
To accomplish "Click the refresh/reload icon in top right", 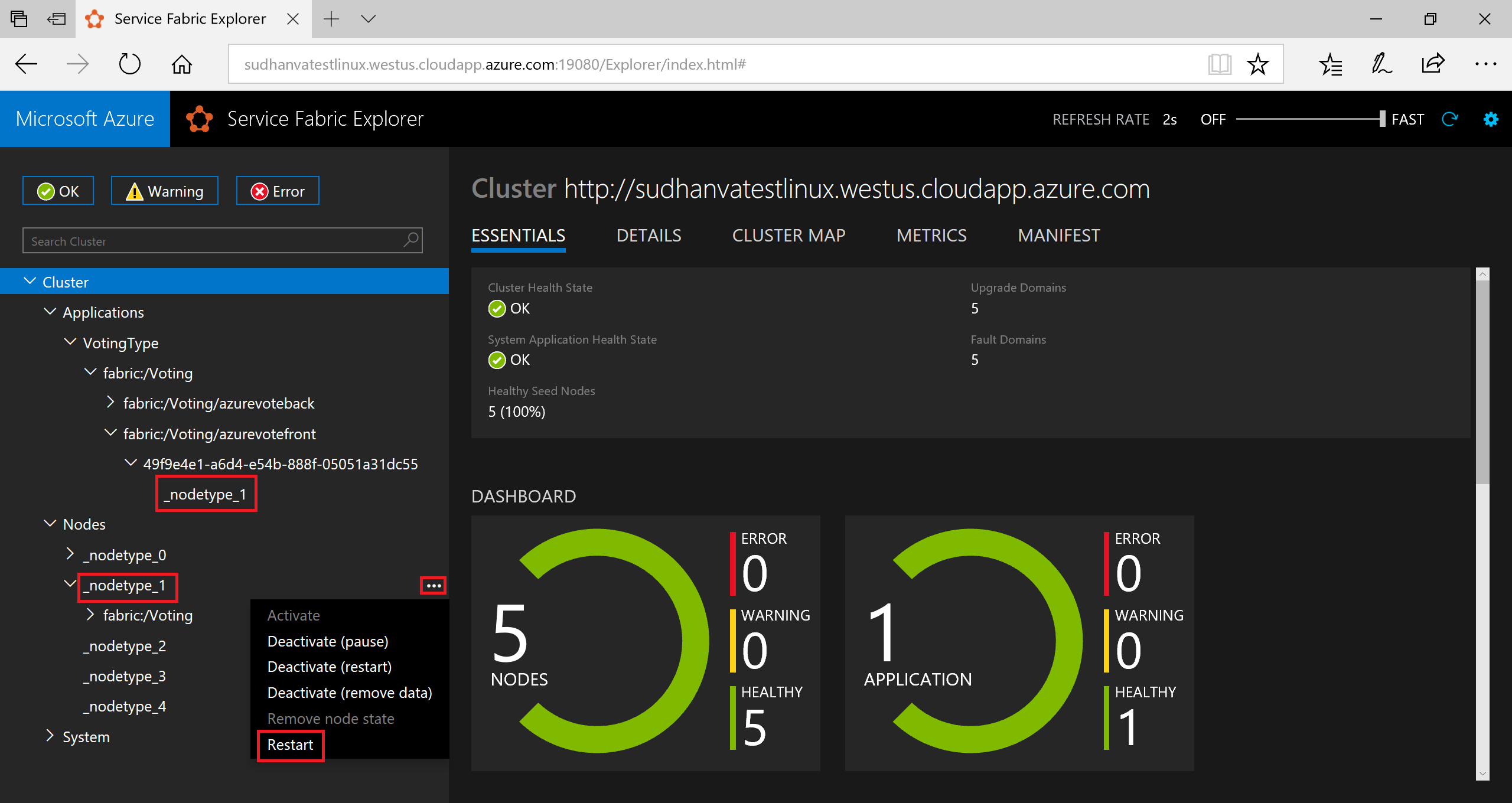I will coord(1452,119).
